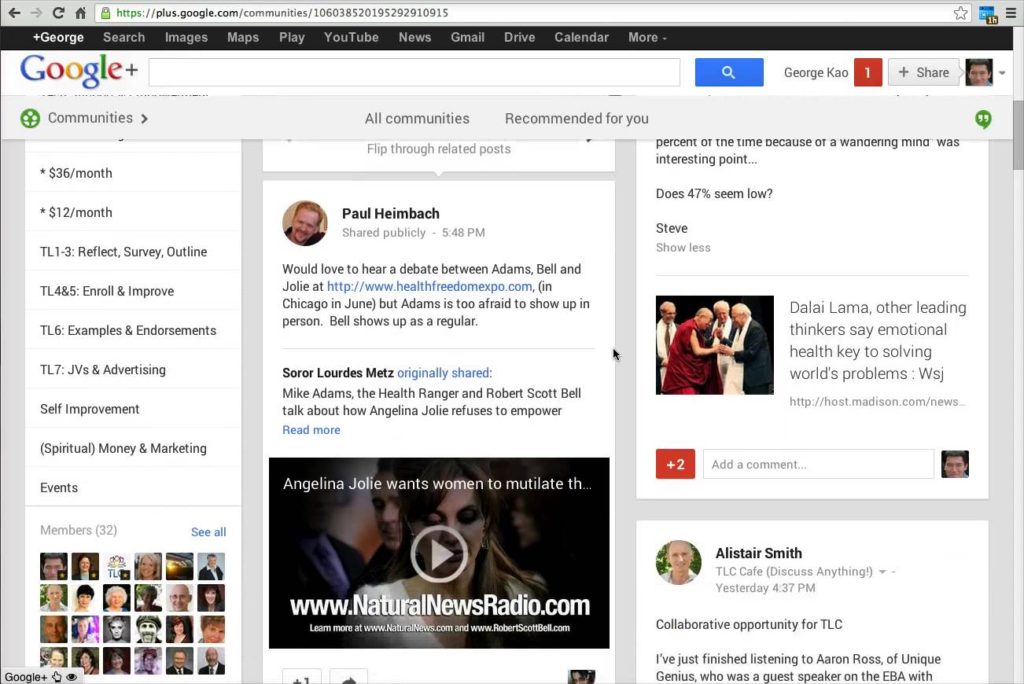Click the Google+ logo
Viewport: 1024px width, 684px height.
coord(79,70)
